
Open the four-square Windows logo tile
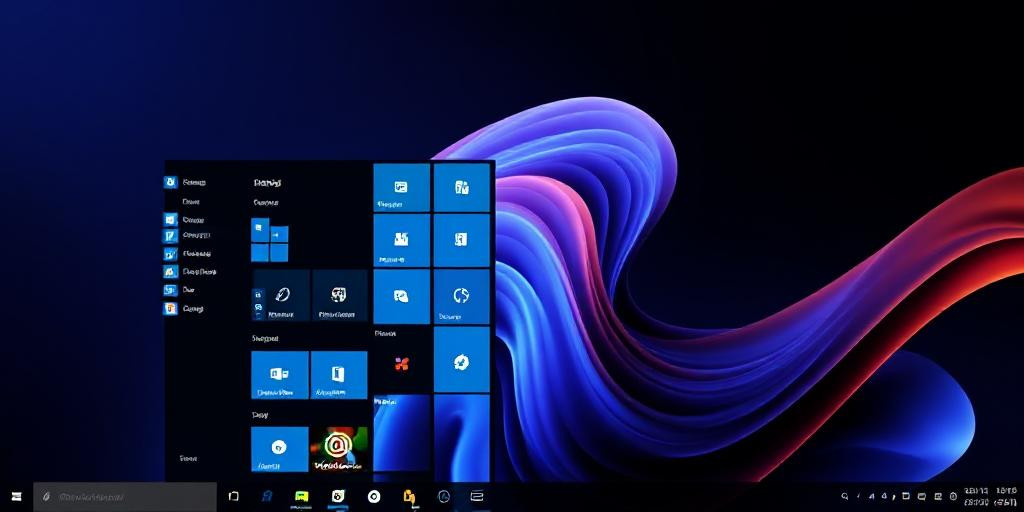click(x=269, y=240)
